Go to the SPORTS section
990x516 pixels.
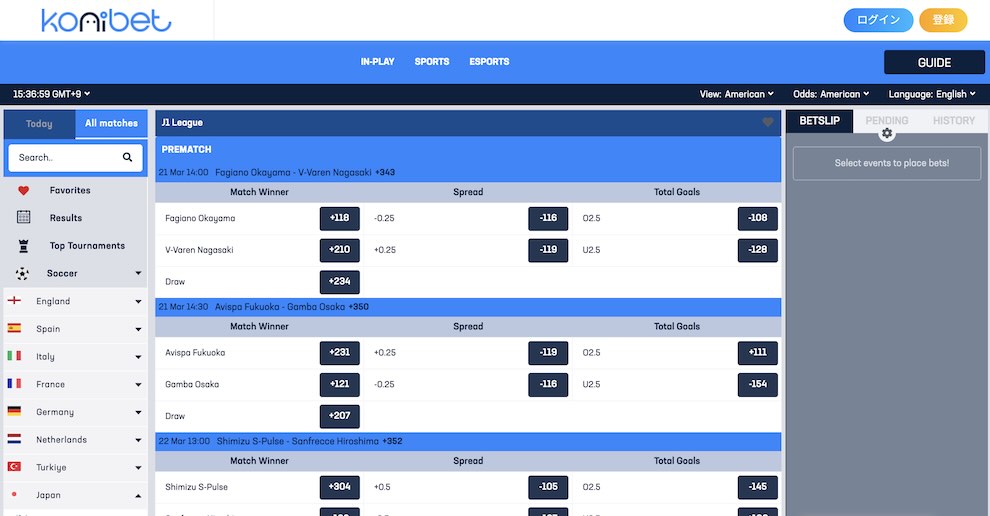[432, 62]
